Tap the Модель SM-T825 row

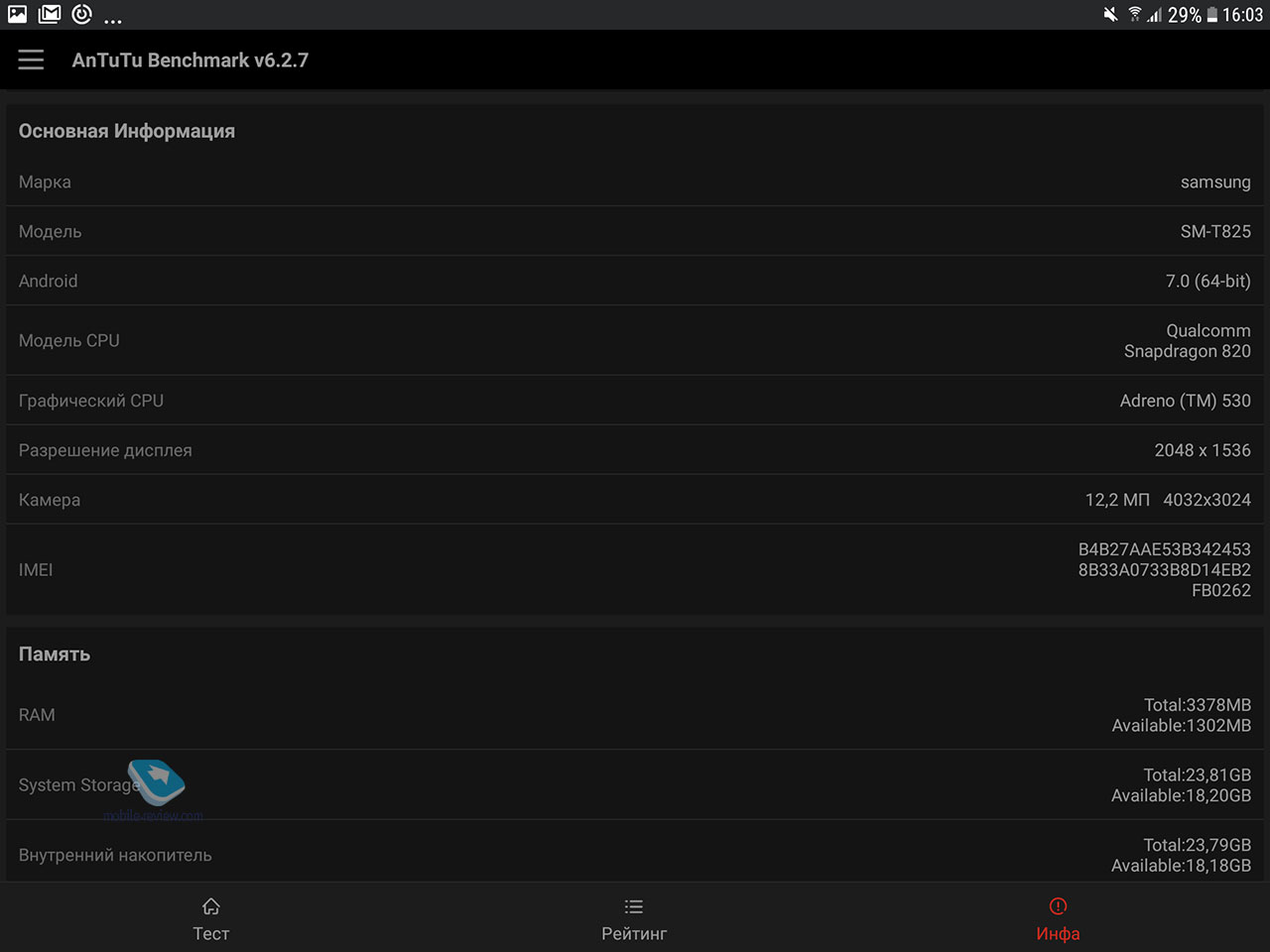(635, 231)
